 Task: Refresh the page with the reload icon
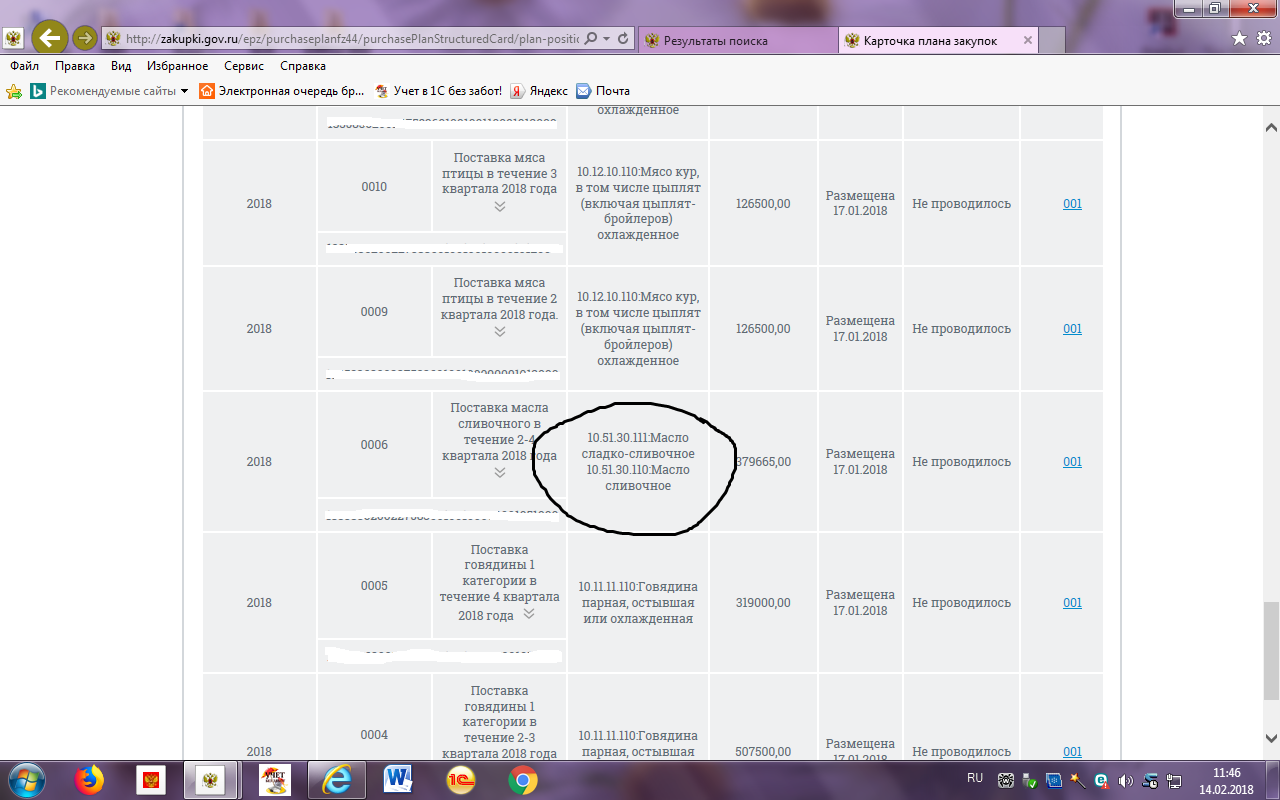(x=623, y=38)
